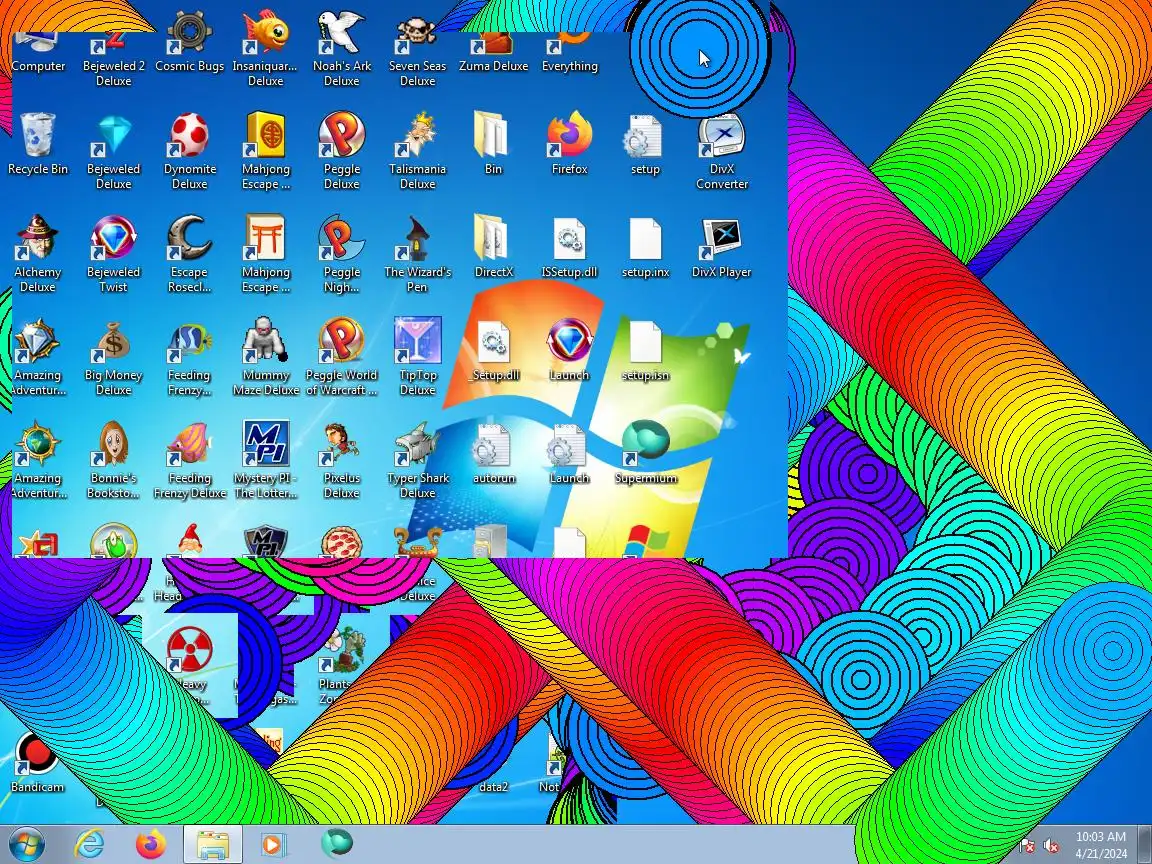Open Supermium from the taskbar
The width and height of the screenshot is (1152, 864).
click(x=336, y=843)
